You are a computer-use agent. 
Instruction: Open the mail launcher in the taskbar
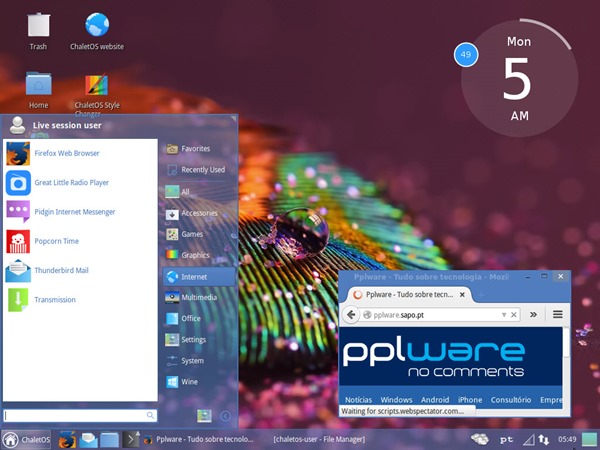coord(89,440)
